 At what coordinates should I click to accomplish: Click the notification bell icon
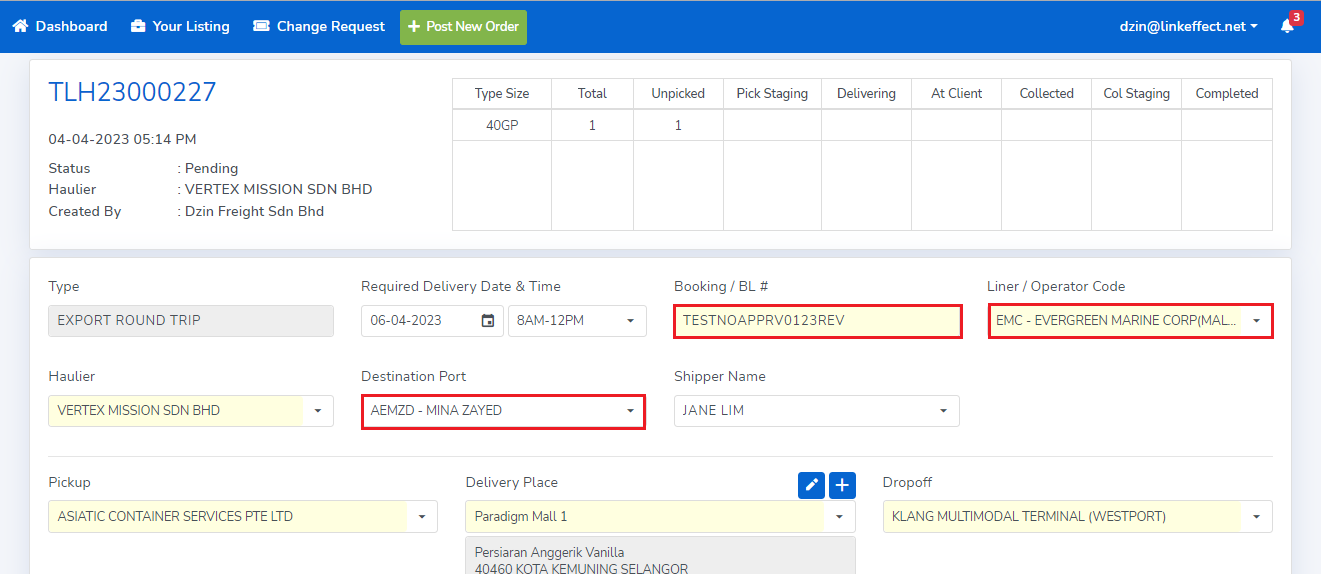(1287, 27)
